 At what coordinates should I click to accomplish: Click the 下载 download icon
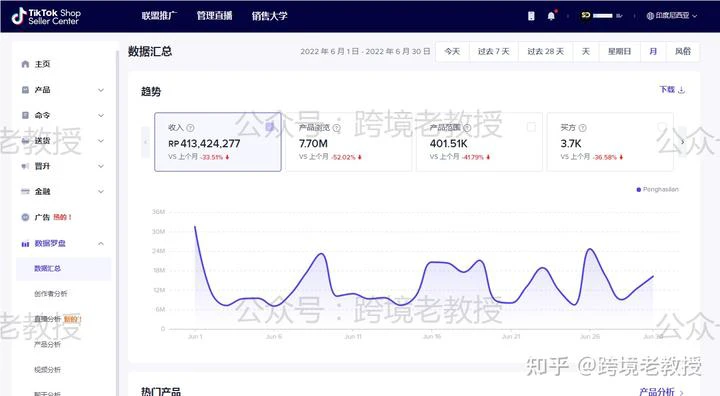[681, 90]
